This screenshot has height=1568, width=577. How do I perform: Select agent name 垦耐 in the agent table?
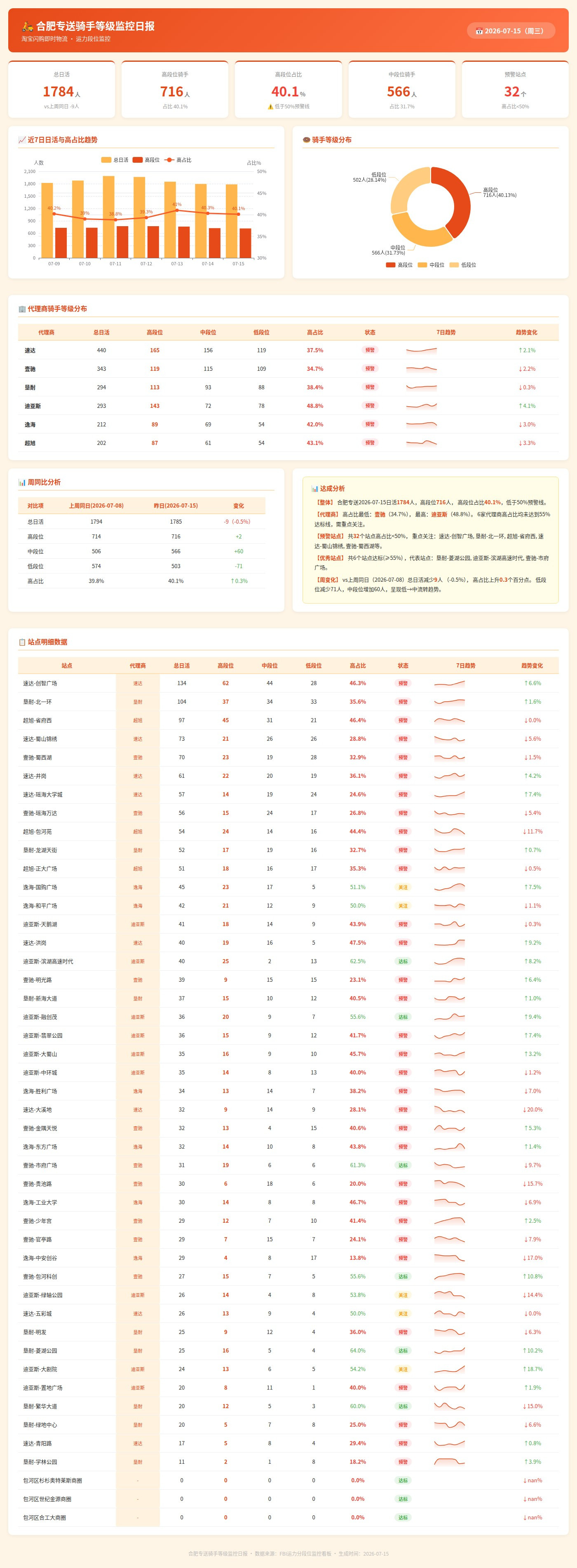[x=30, y=388]
